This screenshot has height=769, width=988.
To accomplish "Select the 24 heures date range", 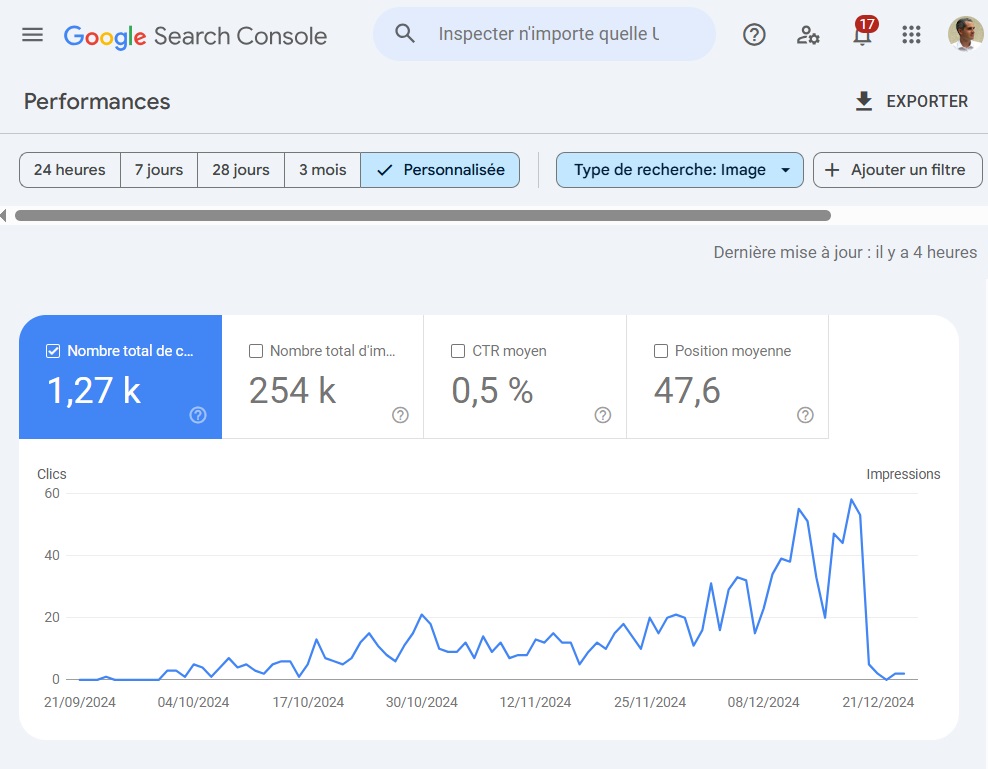I will [x=70, y=170].
